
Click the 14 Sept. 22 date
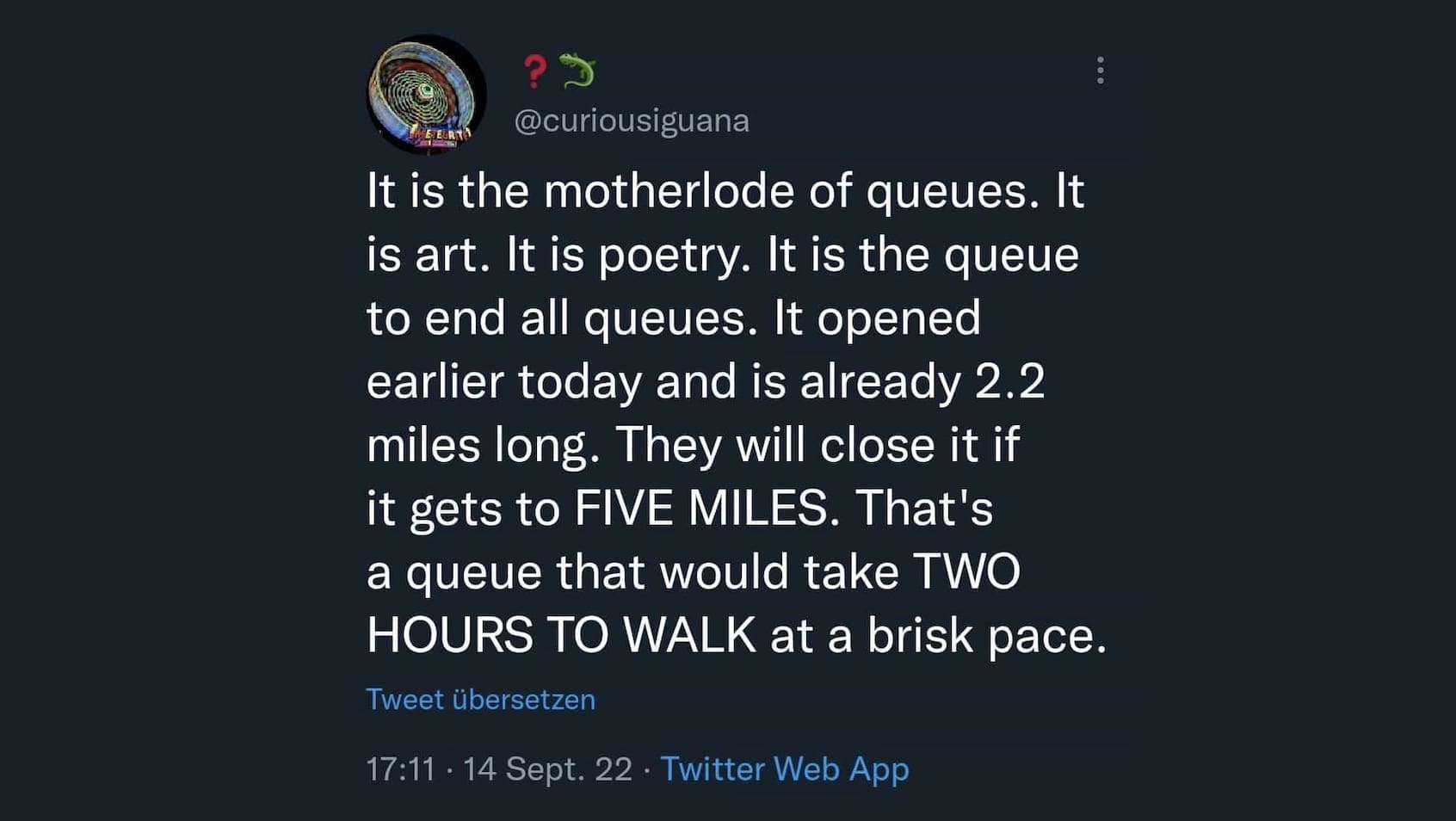point(547,769)
